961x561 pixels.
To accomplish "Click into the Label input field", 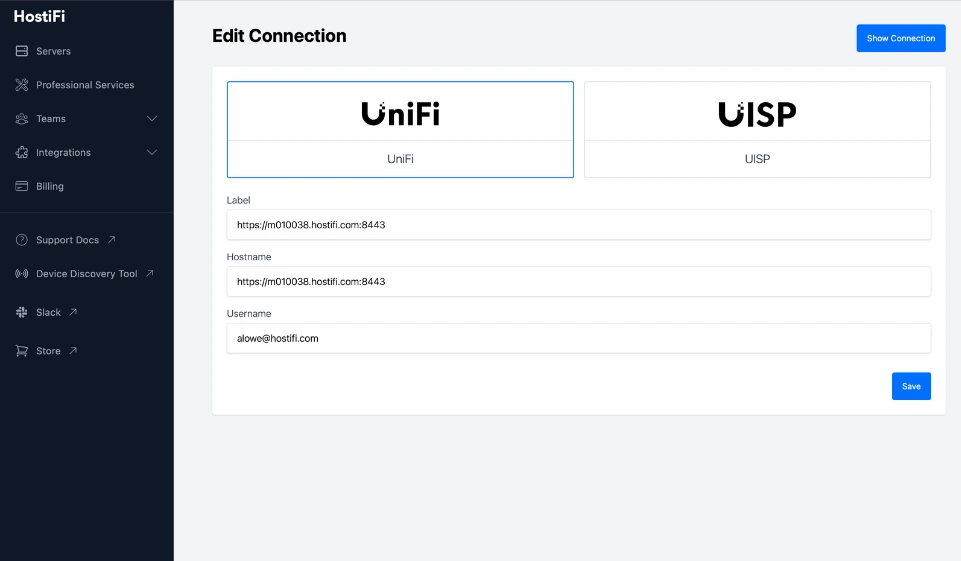I will (579, 225).
